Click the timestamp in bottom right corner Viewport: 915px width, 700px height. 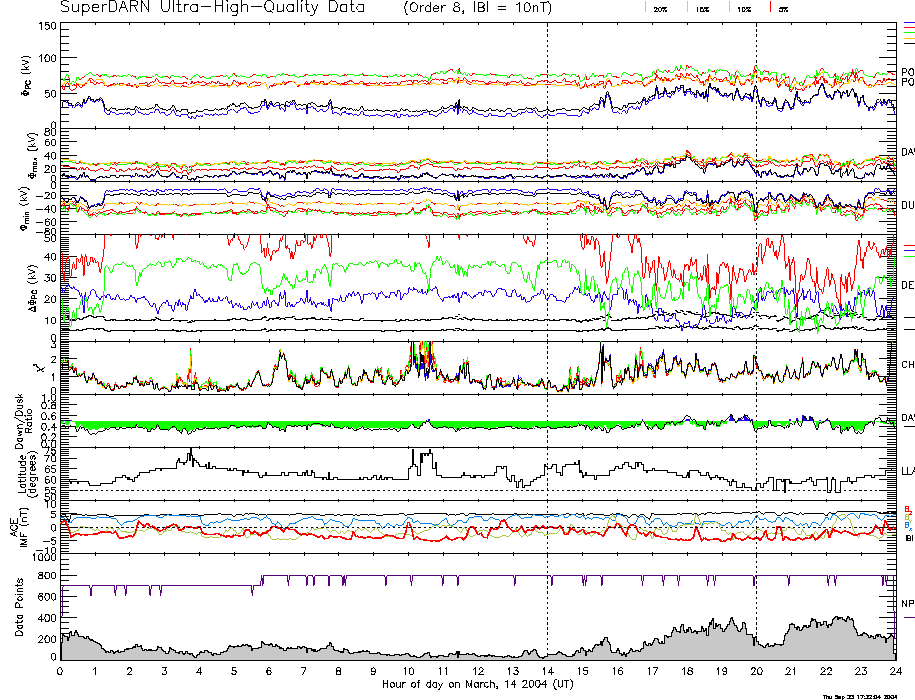click(863, 696)
